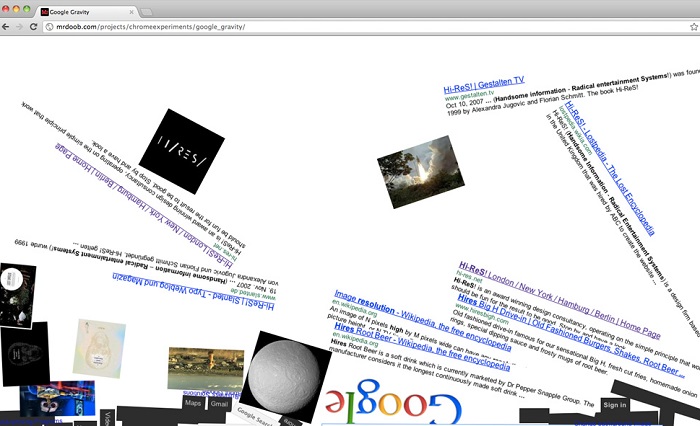Open the upside-down purple Hi-ReS! London Home Page link
The height and width of the screenshot is (426, 700).
tap(144, 205)
